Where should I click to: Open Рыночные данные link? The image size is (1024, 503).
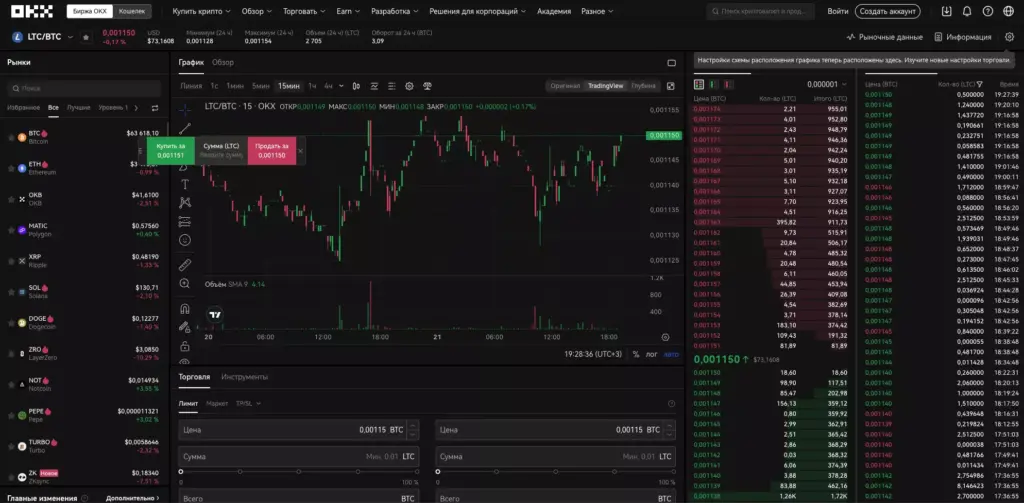(884, 37)
